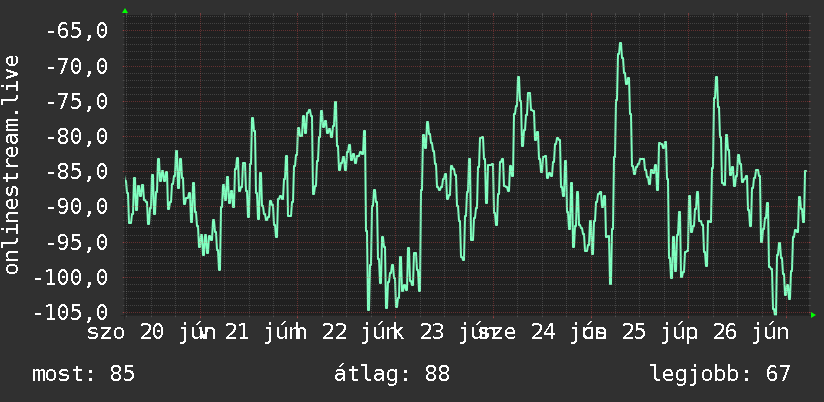Screen dimensions: 824x402
Task: Click the -80,0 axis label
Action: [77, 137]
